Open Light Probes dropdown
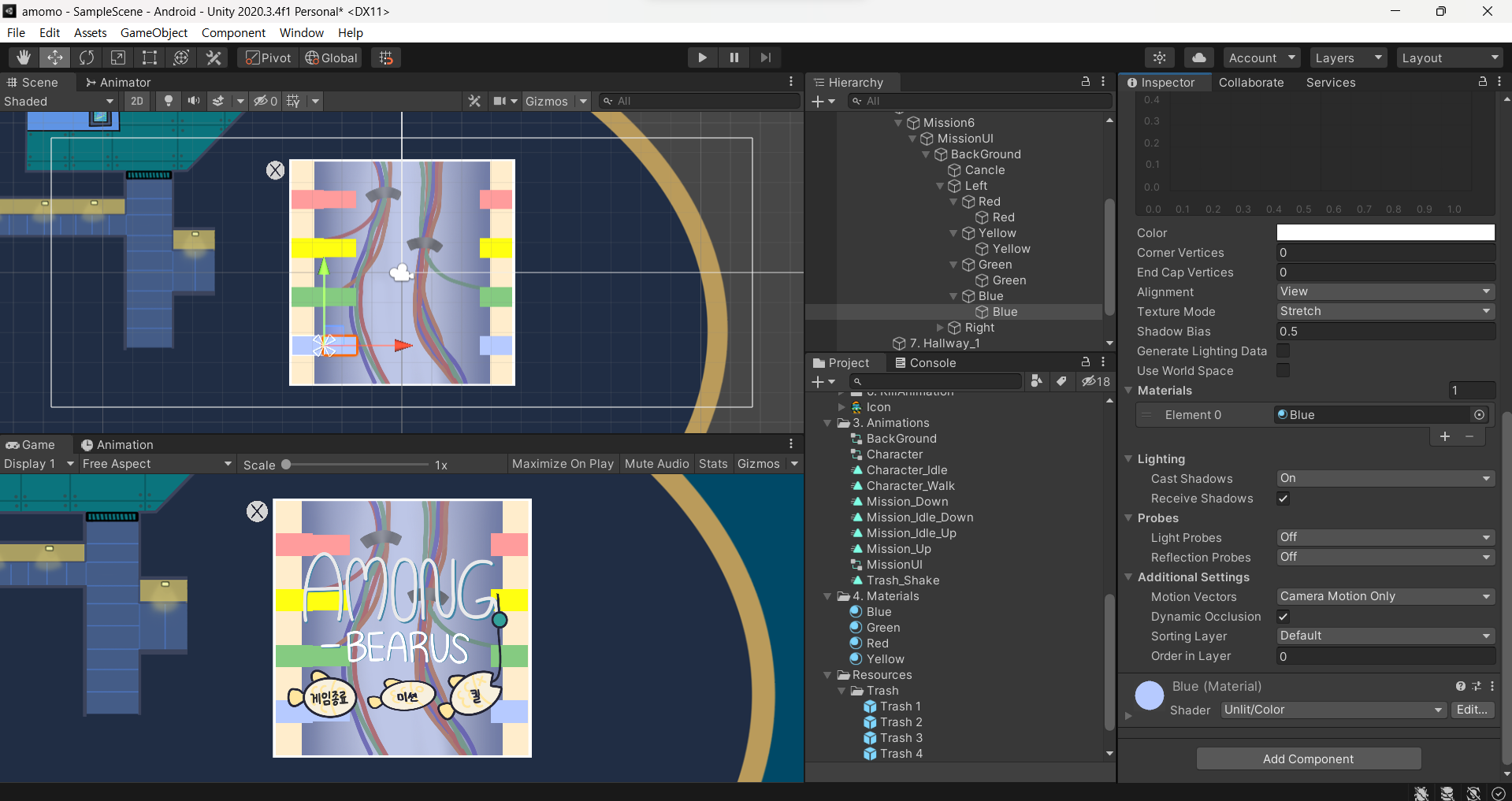The height and width of the screenshot is (801, 1512). click(x=1385, y=537)
